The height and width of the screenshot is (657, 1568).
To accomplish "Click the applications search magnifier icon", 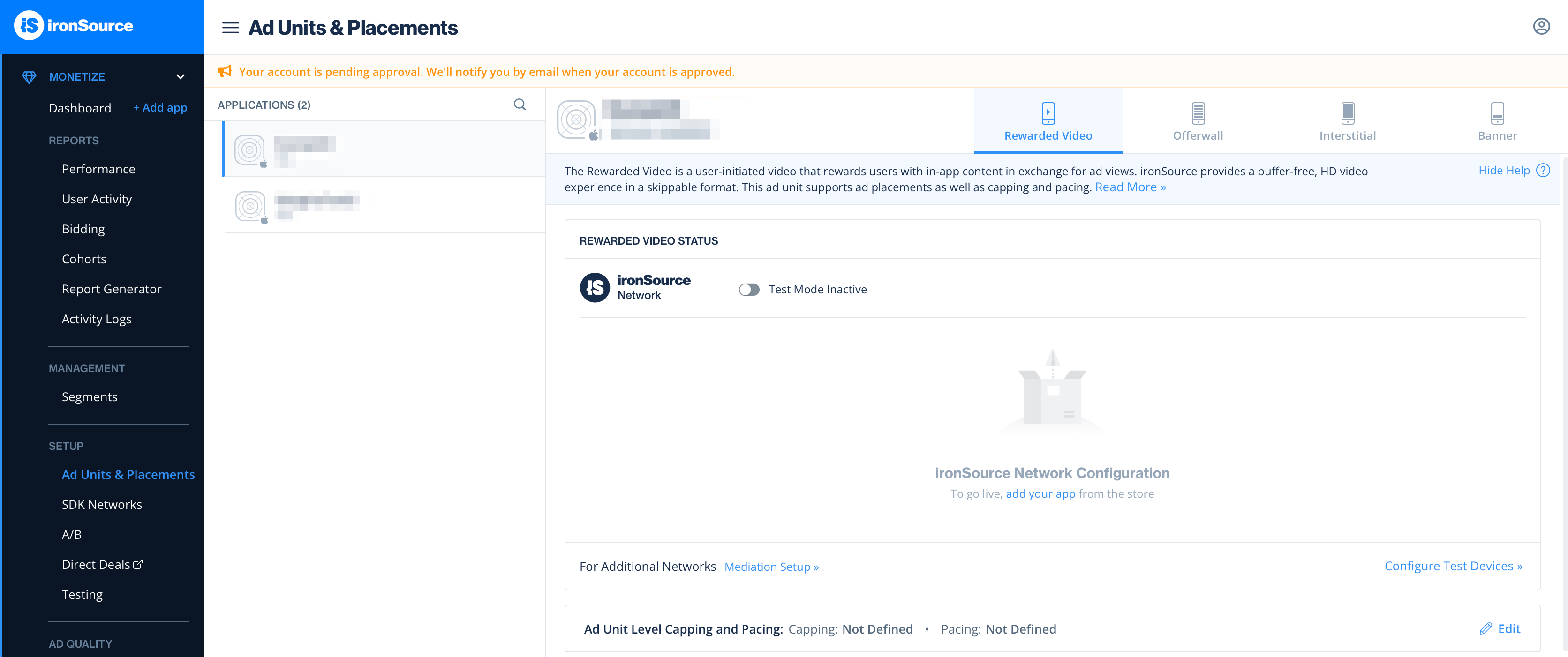I will (519, 105).
